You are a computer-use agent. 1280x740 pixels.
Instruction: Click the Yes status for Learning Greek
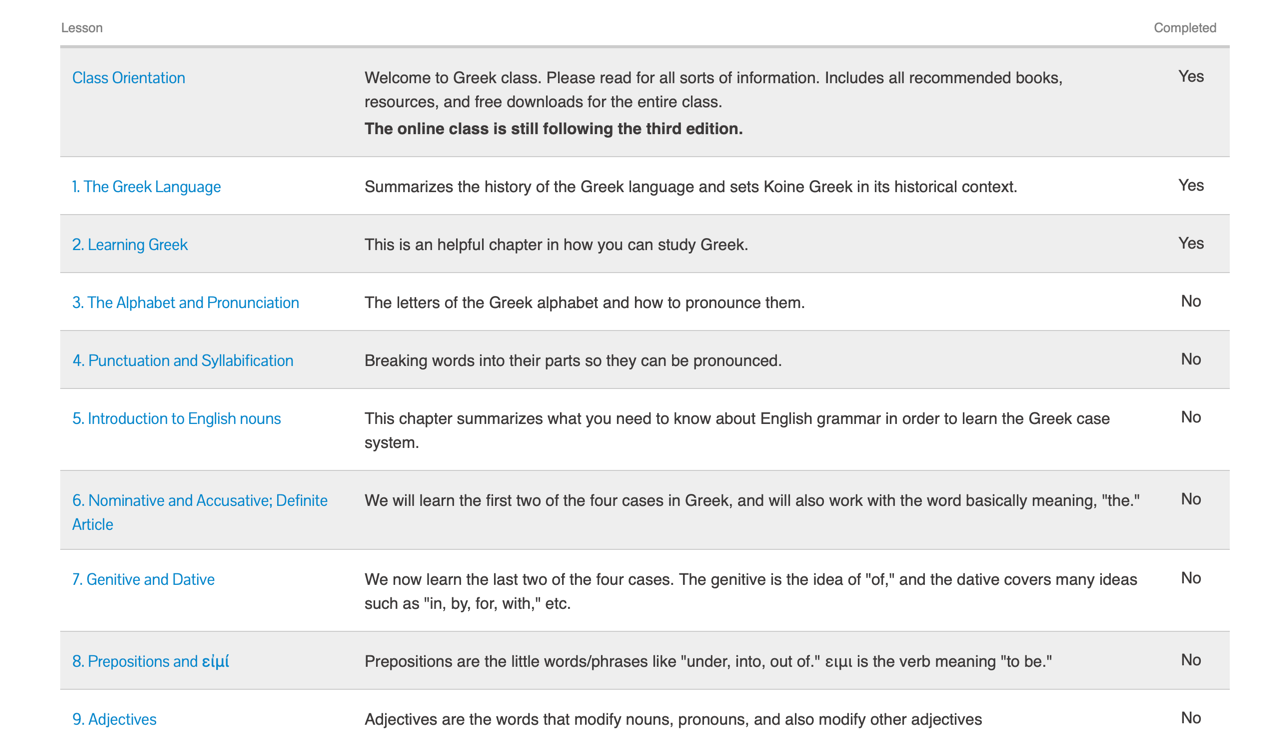(1190, 244)
